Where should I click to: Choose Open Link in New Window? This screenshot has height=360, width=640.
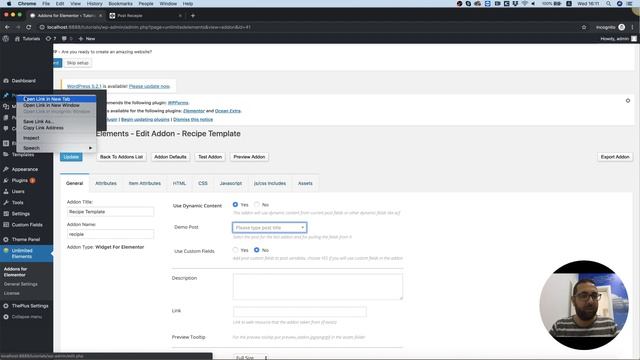click(56, 105)
